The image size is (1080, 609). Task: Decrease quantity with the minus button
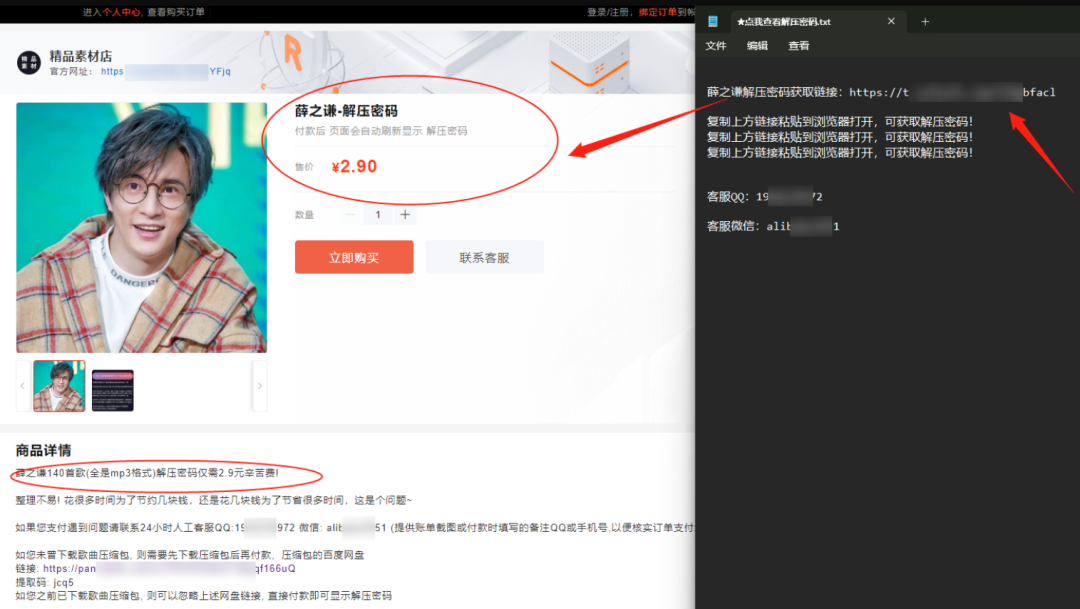coord(350,215)
